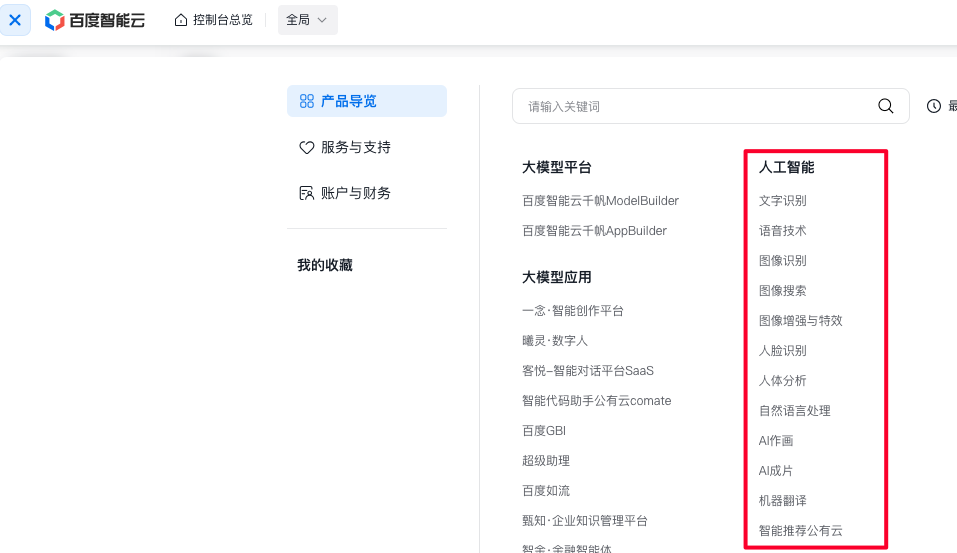Open 百度智能云千帆ModelBuilder
The width and height of the screenshot is (957, 553).
coord(600,201)
